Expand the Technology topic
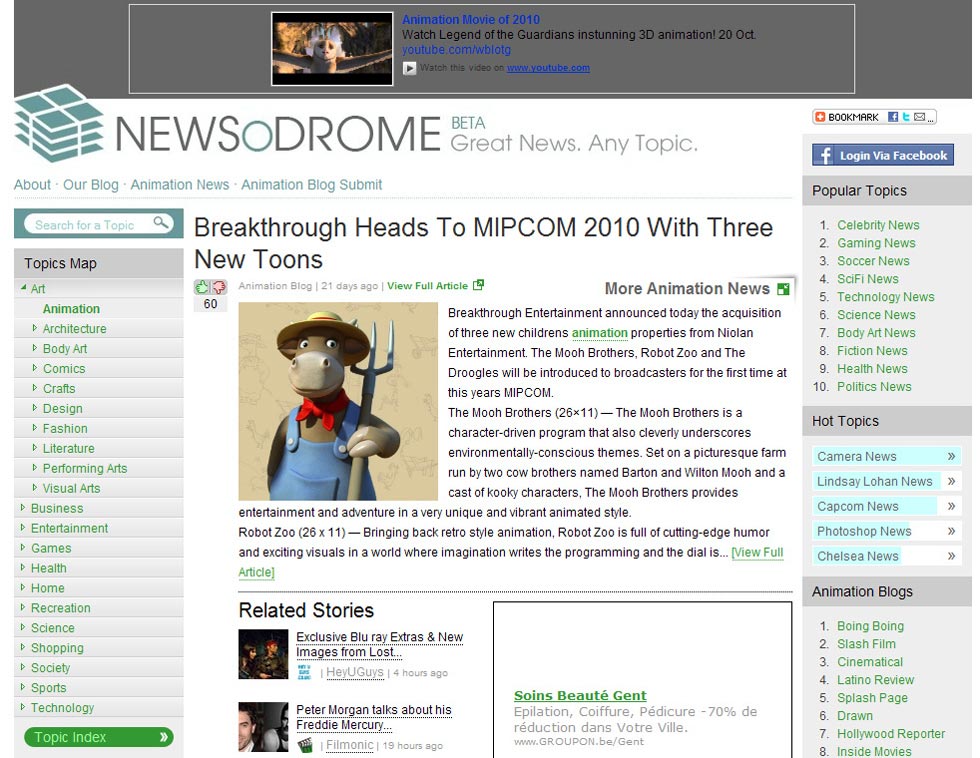 click(x=23, y=707)
